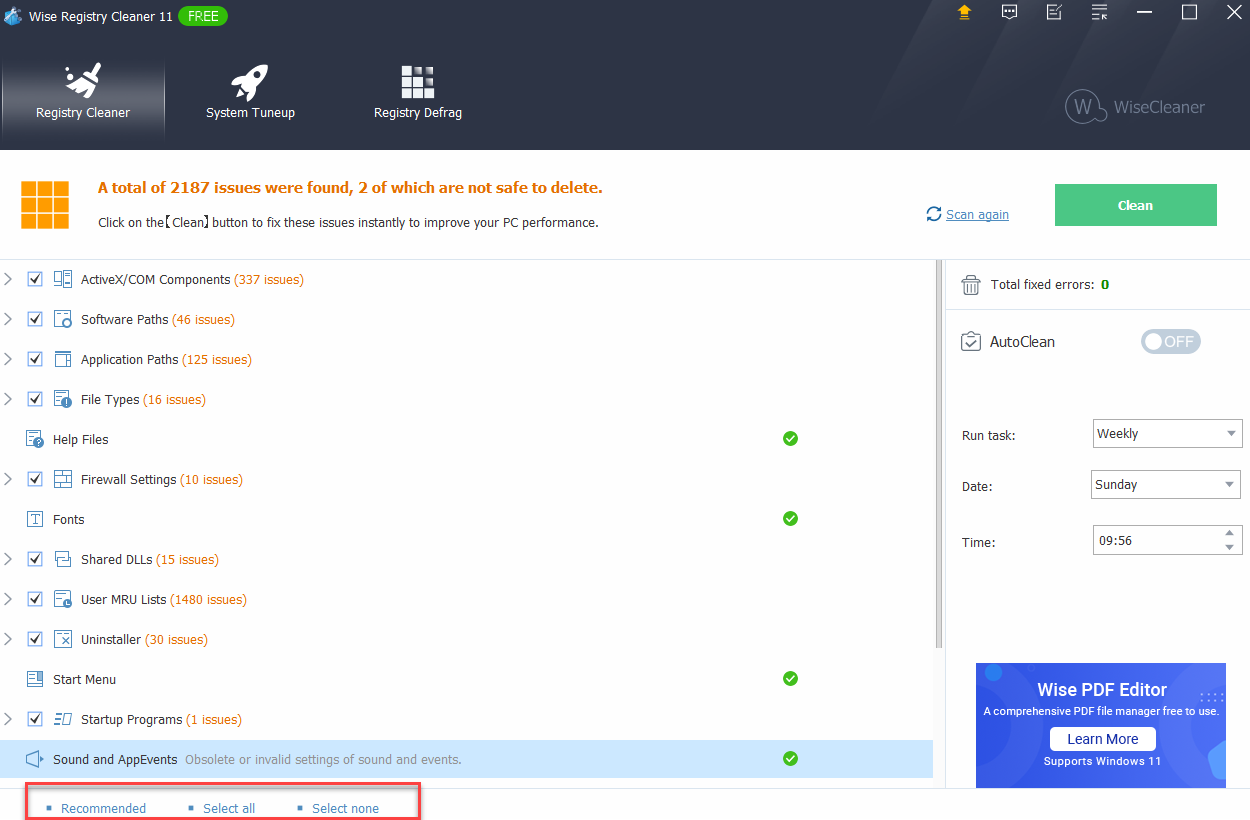Click Learn More in Wise PDF Editor ad

(x=1102, y=739)
